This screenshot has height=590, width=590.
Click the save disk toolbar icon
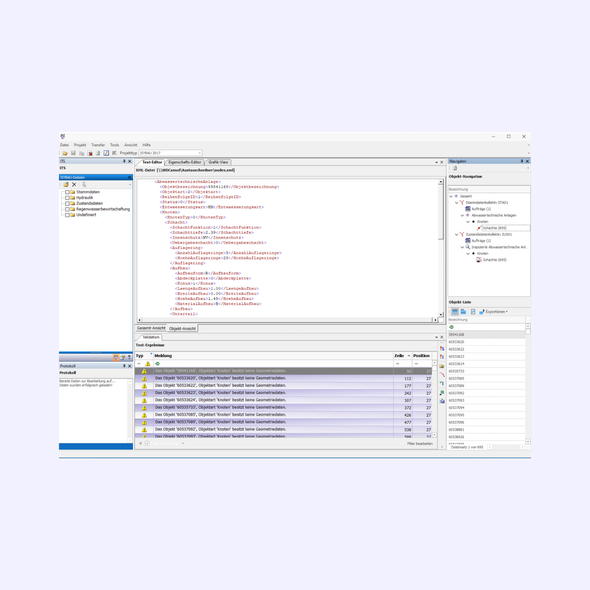coord(73,153)
